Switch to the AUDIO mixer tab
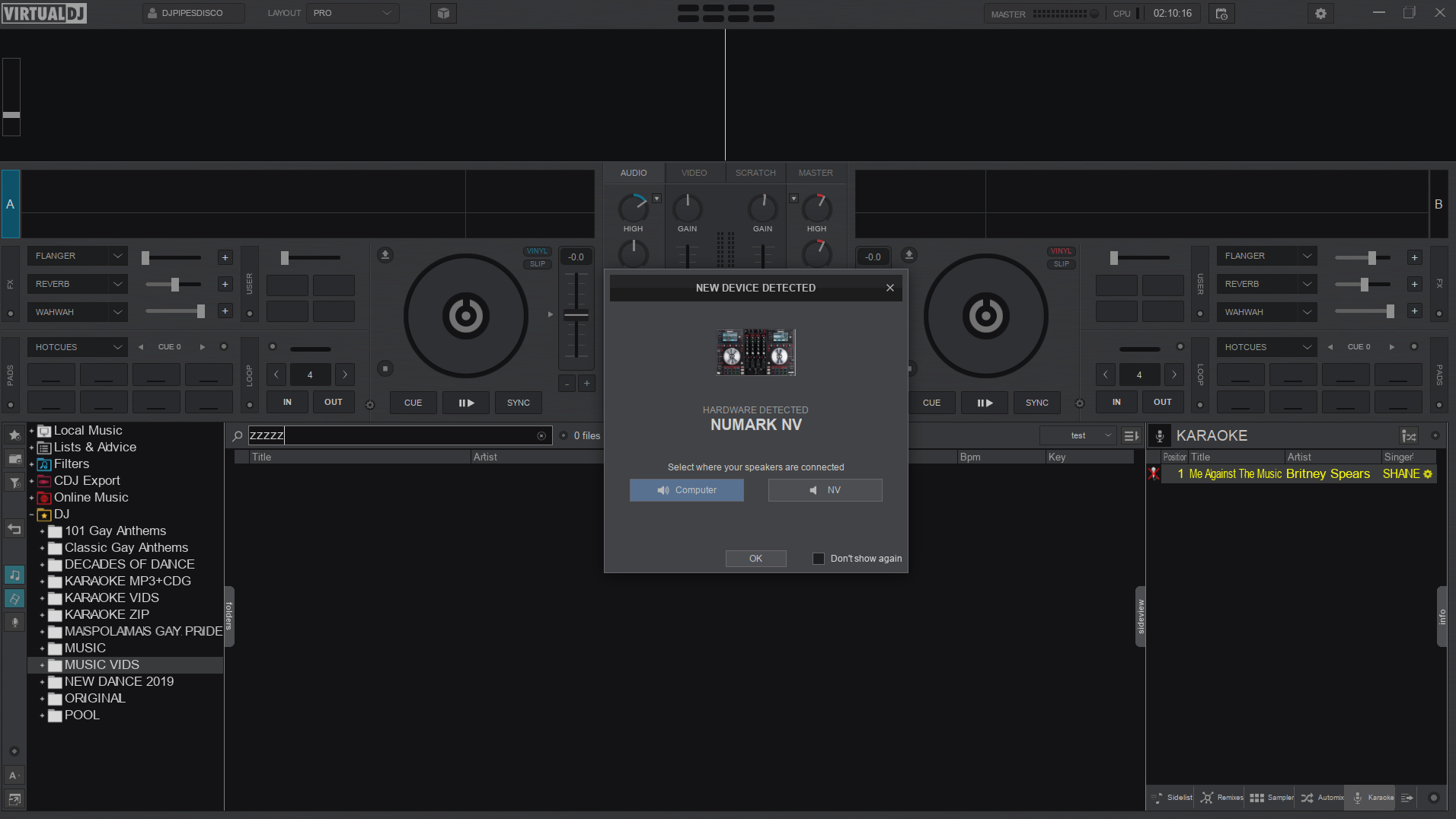 (634, 173)
